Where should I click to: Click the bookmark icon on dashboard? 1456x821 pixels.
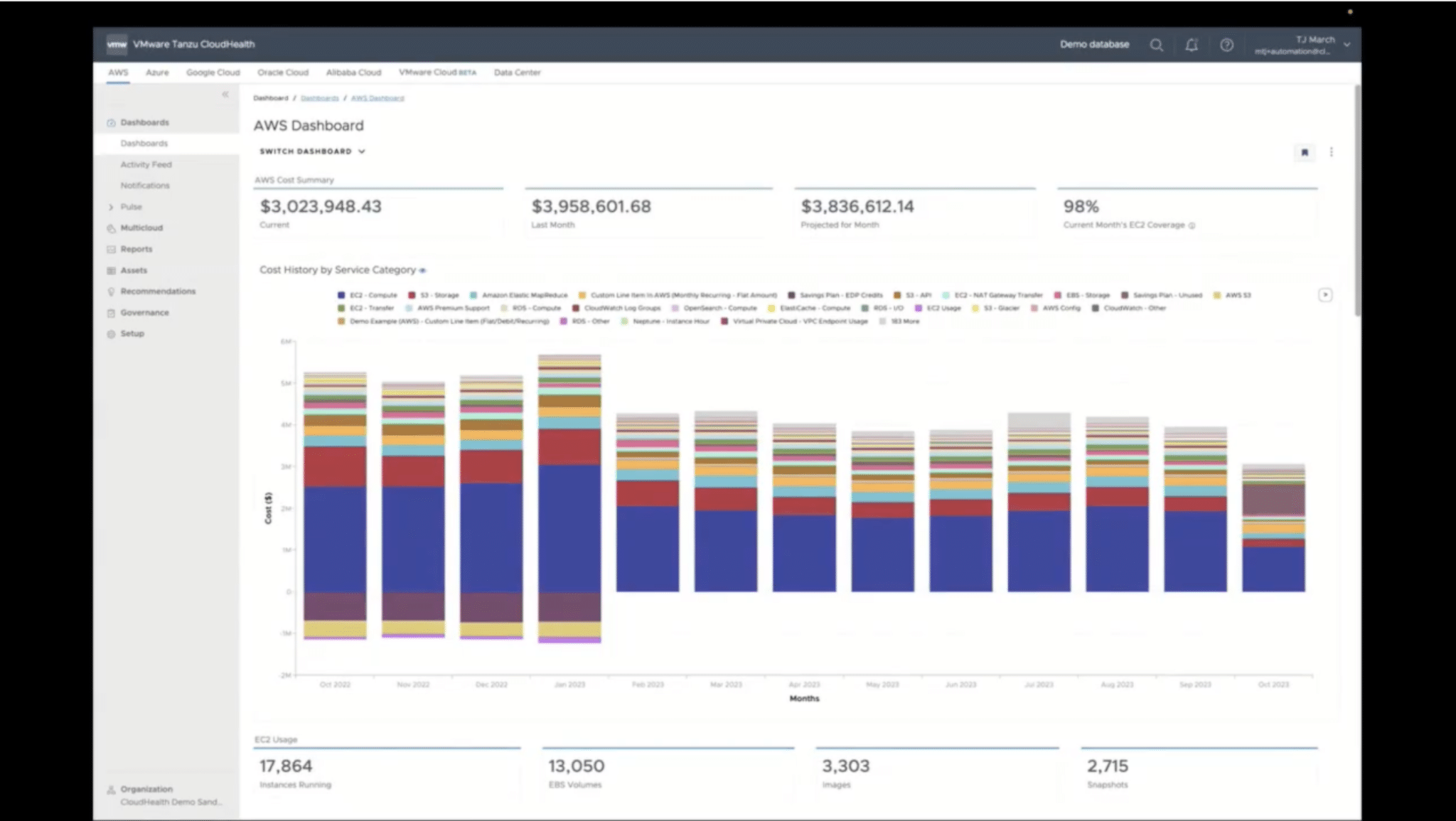[1305, 152]
